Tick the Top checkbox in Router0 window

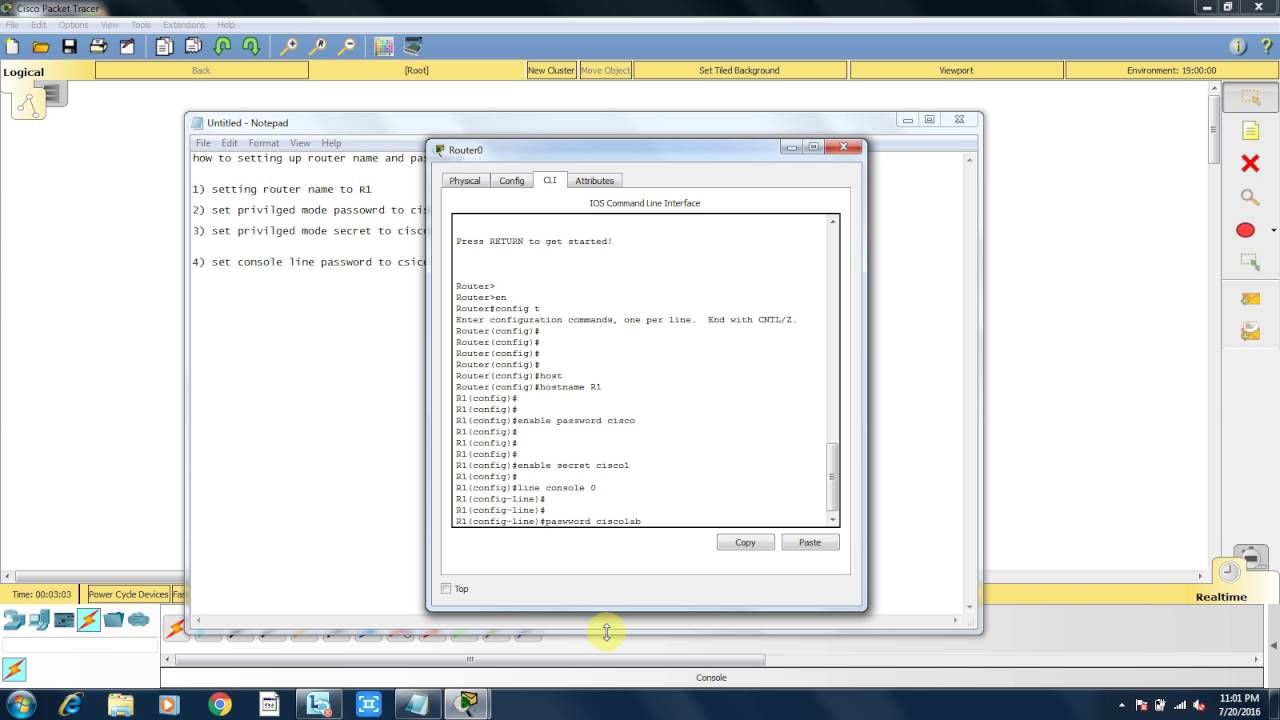coord(446,589)
